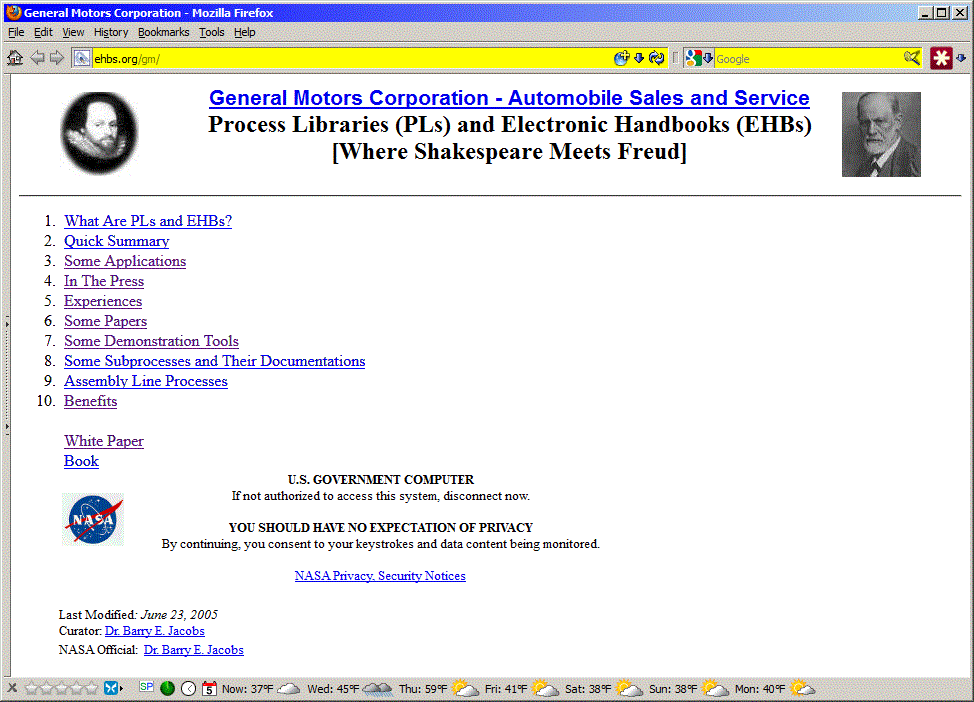Click the green globe status icon
The height and width of the screenshot is (702, 974).
click(x=167, y=688)
